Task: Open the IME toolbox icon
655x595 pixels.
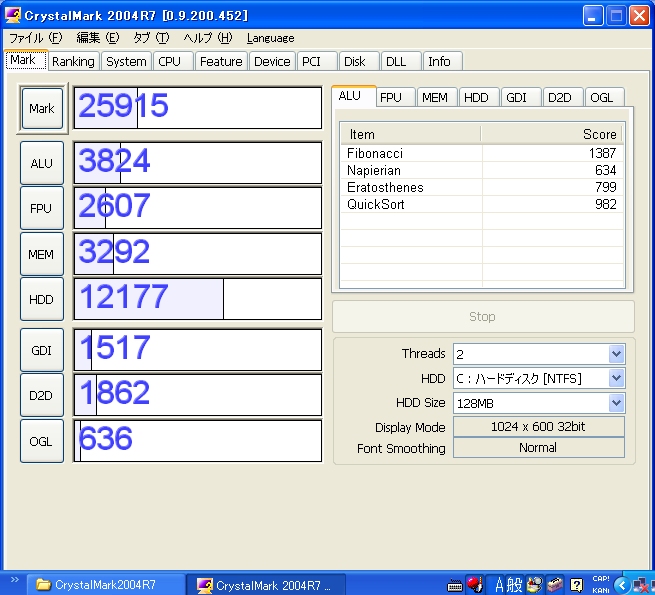Action: click(x=555, y=585)
